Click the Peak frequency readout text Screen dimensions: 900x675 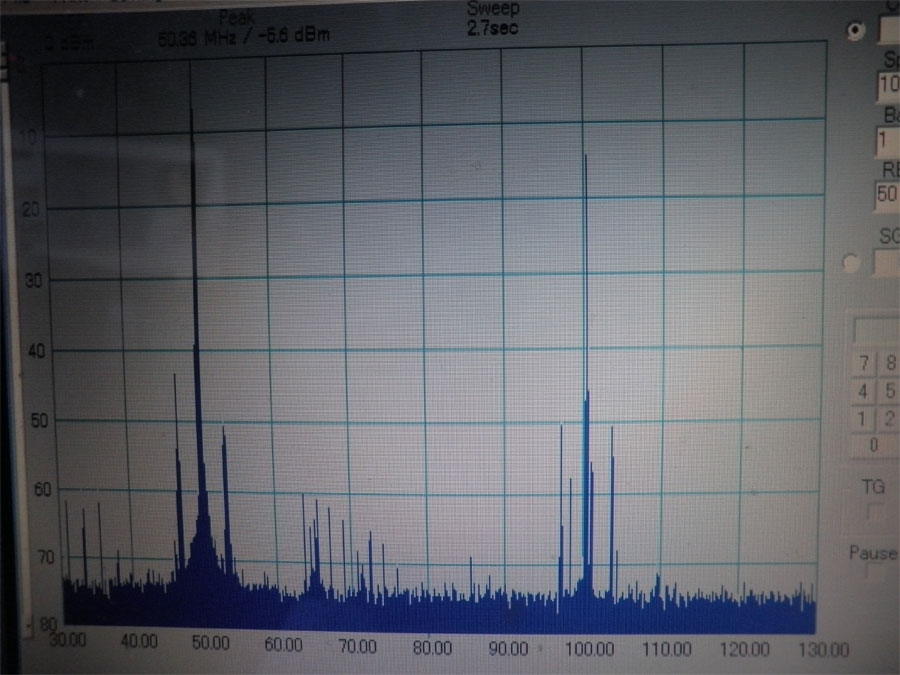pos(244,37)
